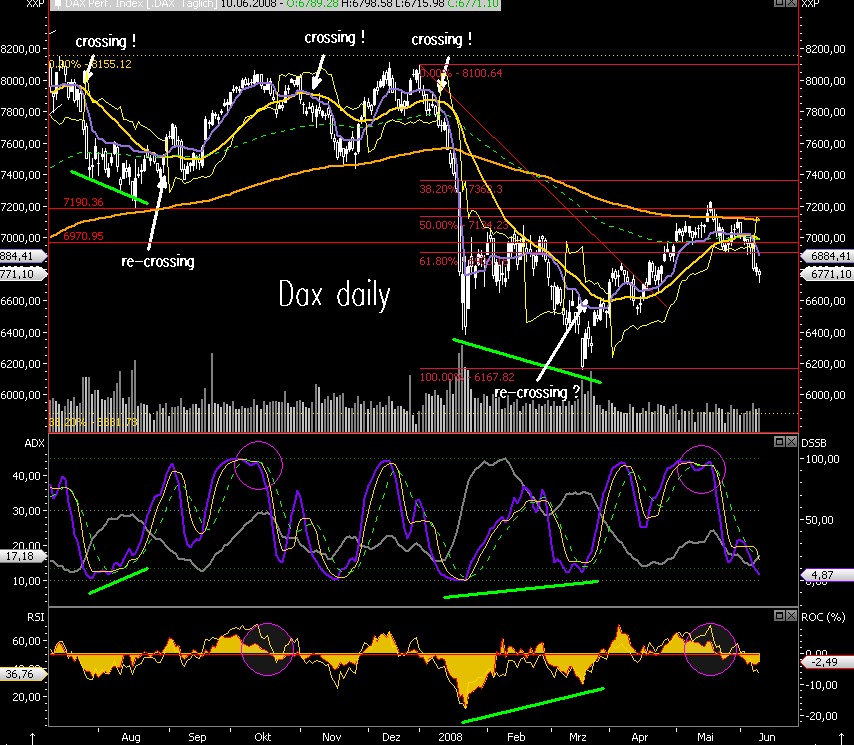Click the 50,00 DSSB scale value
The width and height of the screenshot is (854, 745).
click(x=819, y=520)
